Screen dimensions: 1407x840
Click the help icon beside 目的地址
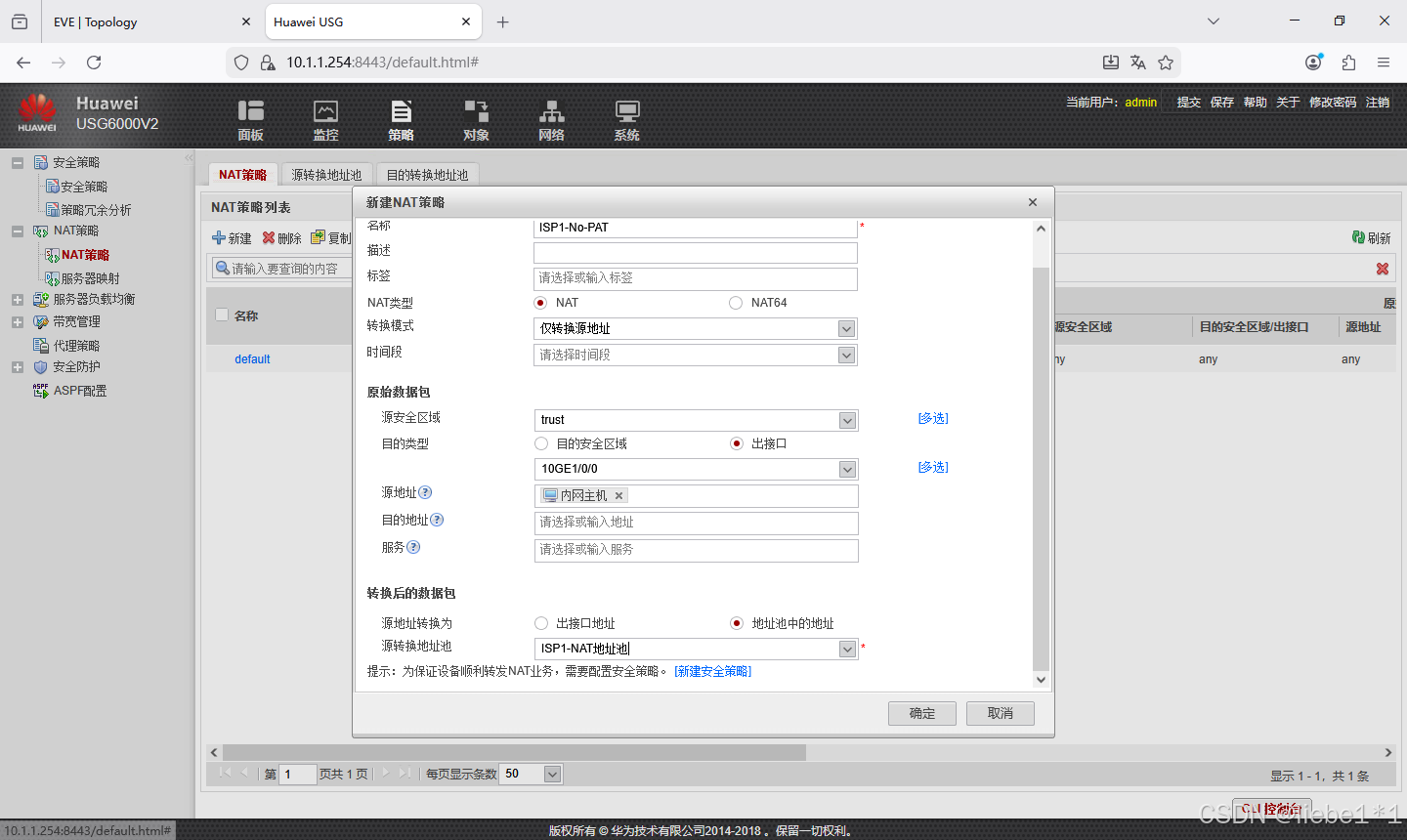437,520
